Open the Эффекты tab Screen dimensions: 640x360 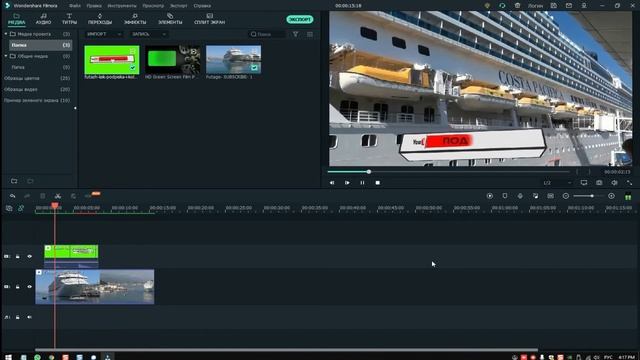[x=135, y=19]
